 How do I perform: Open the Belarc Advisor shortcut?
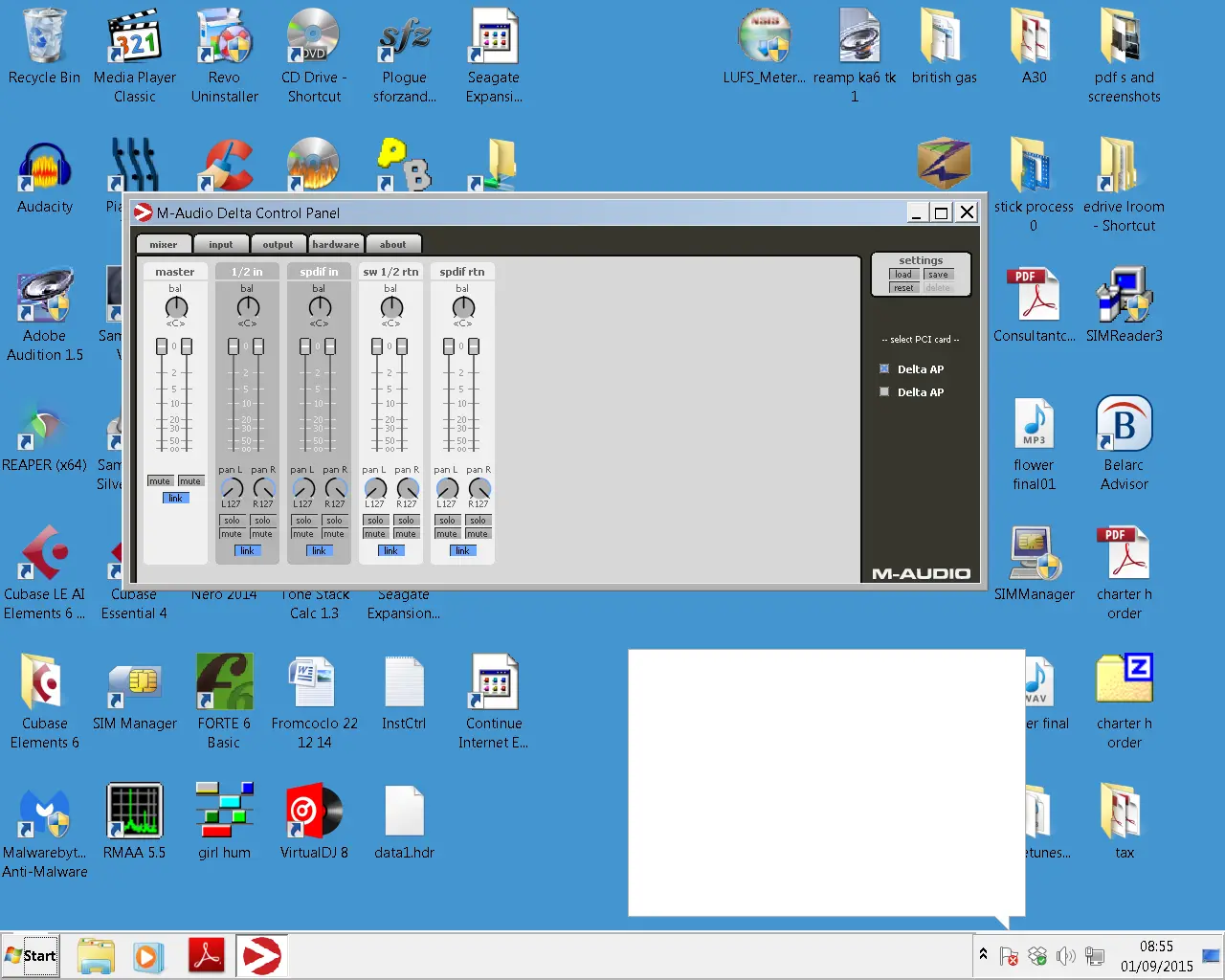click(x=1125, y=445)
